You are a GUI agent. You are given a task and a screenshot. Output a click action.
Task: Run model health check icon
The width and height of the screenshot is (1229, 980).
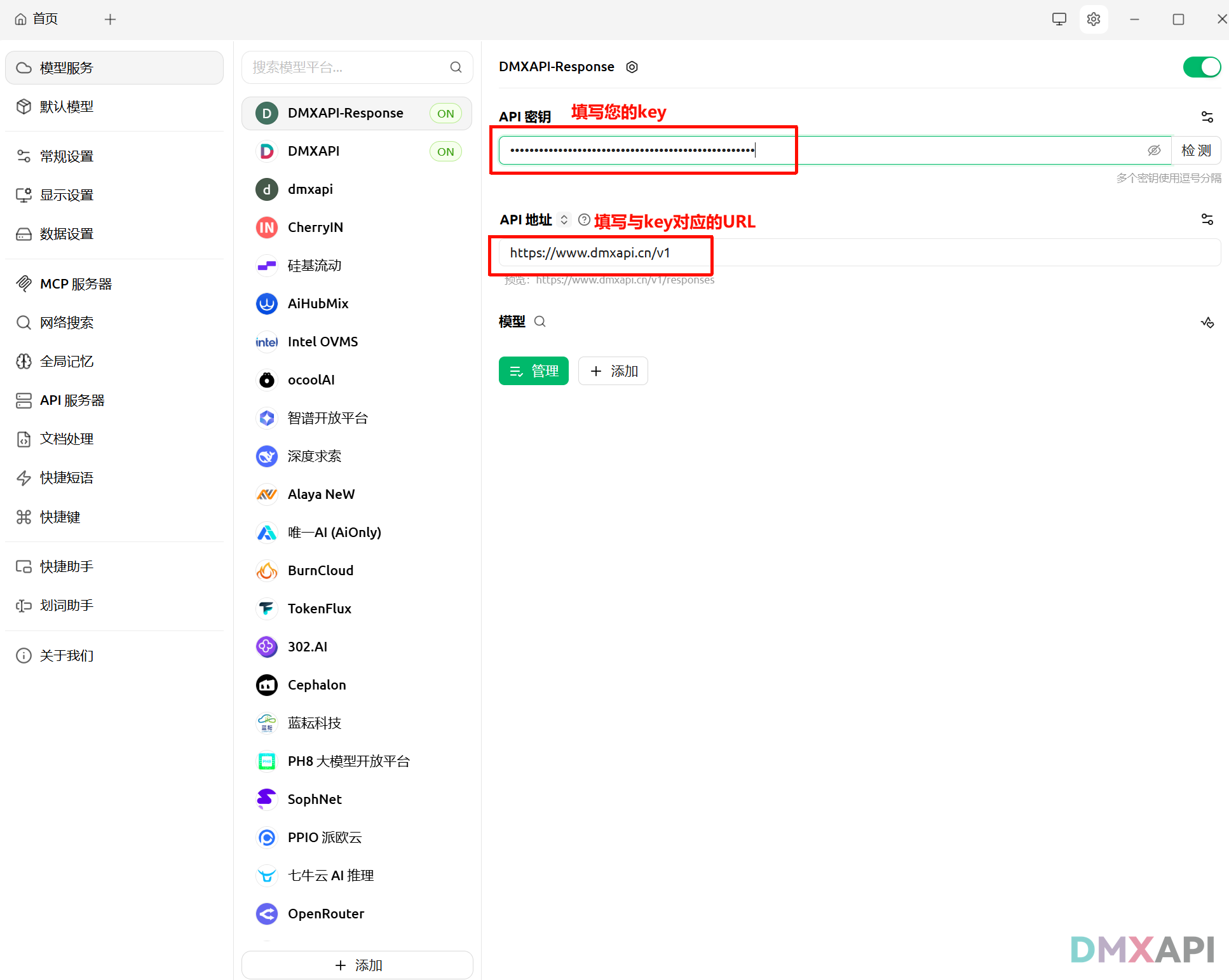[x=1207, y=322]
